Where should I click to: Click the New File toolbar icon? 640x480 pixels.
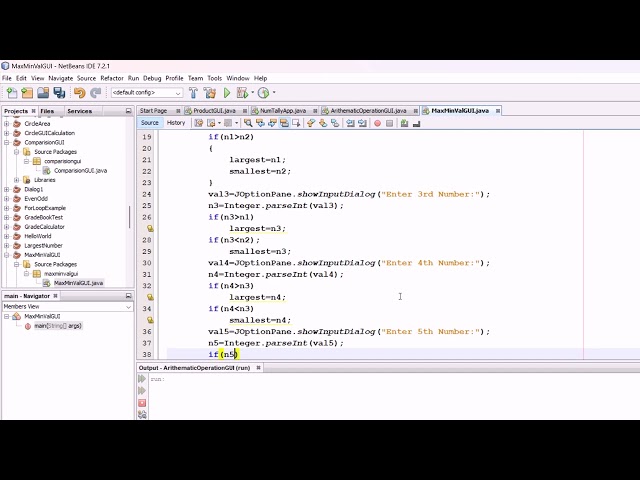12,93
